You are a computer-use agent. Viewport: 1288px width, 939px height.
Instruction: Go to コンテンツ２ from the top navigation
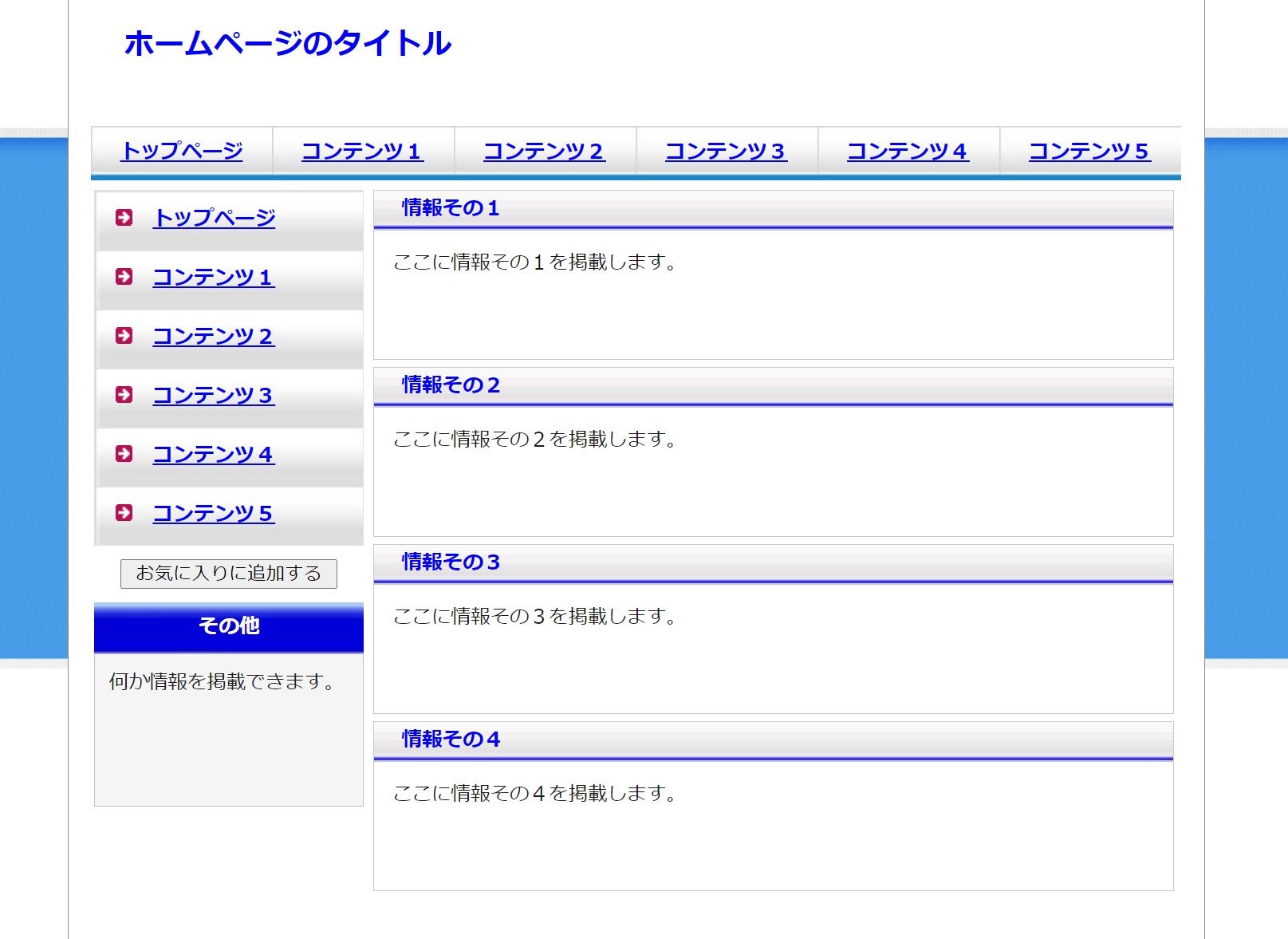545,151
